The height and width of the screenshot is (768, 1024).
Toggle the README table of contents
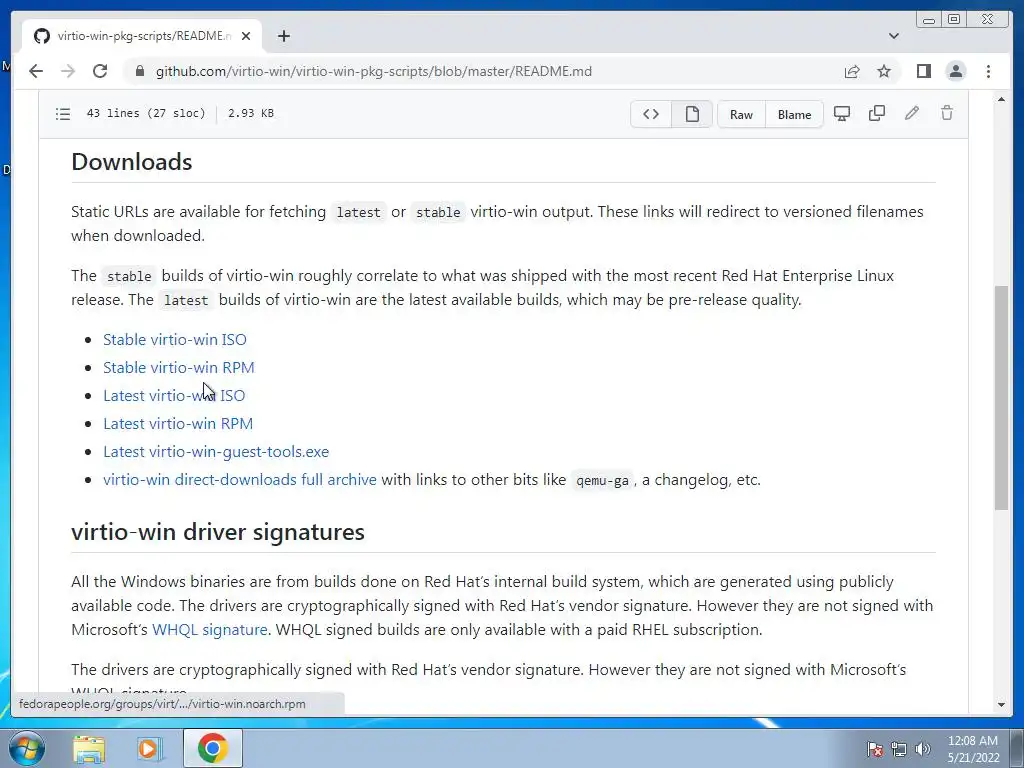63,114
